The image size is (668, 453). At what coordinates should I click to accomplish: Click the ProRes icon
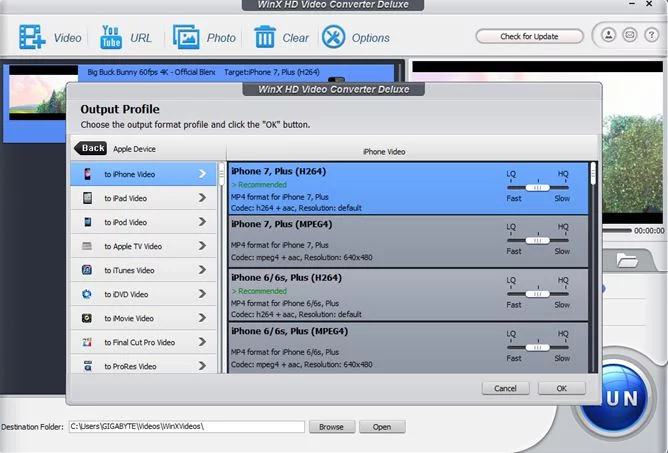pyautogui.click(x=88, y=366)
